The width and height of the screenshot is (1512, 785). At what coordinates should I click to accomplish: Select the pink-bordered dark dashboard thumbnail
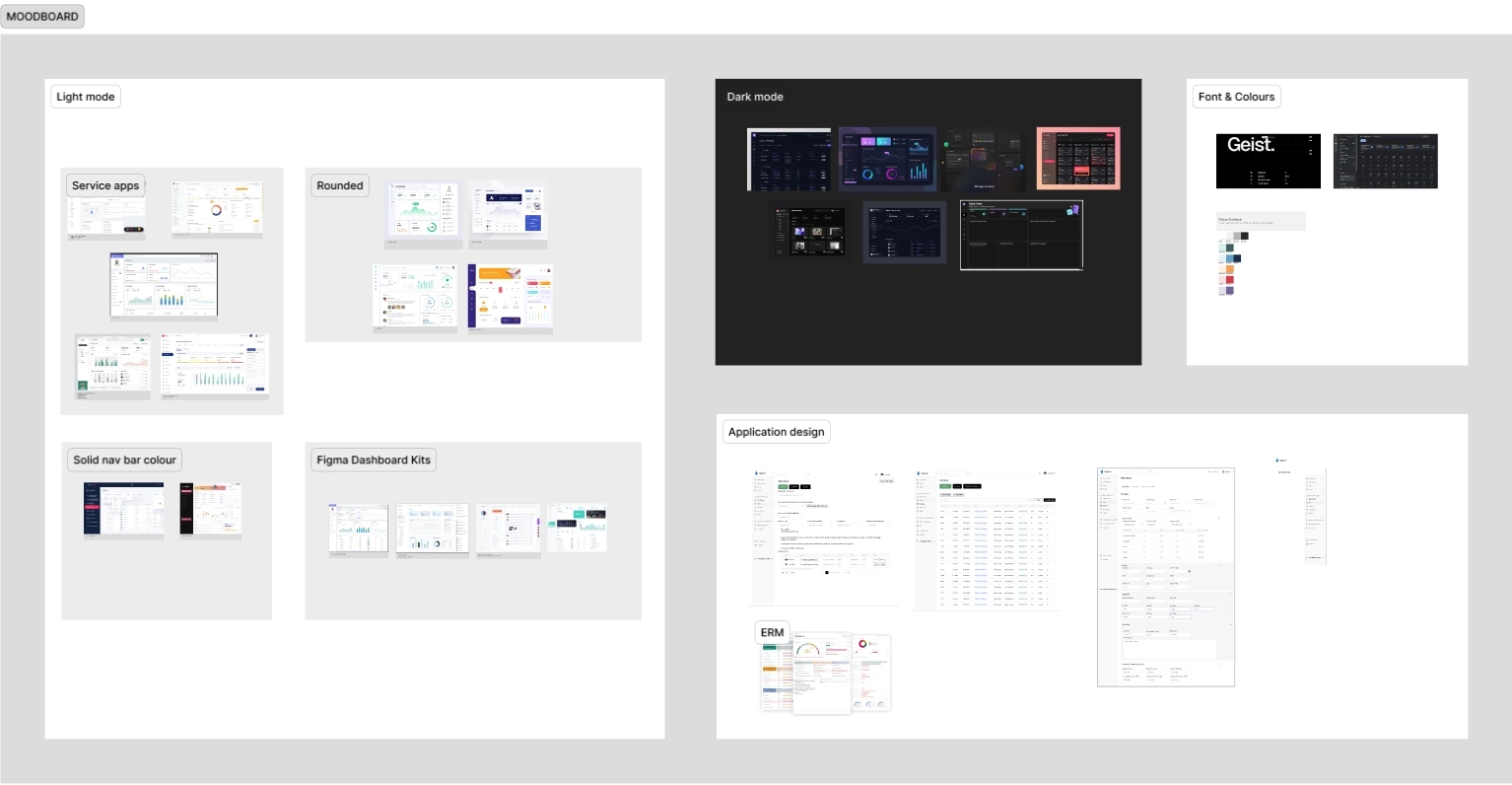click(1078, 158)
